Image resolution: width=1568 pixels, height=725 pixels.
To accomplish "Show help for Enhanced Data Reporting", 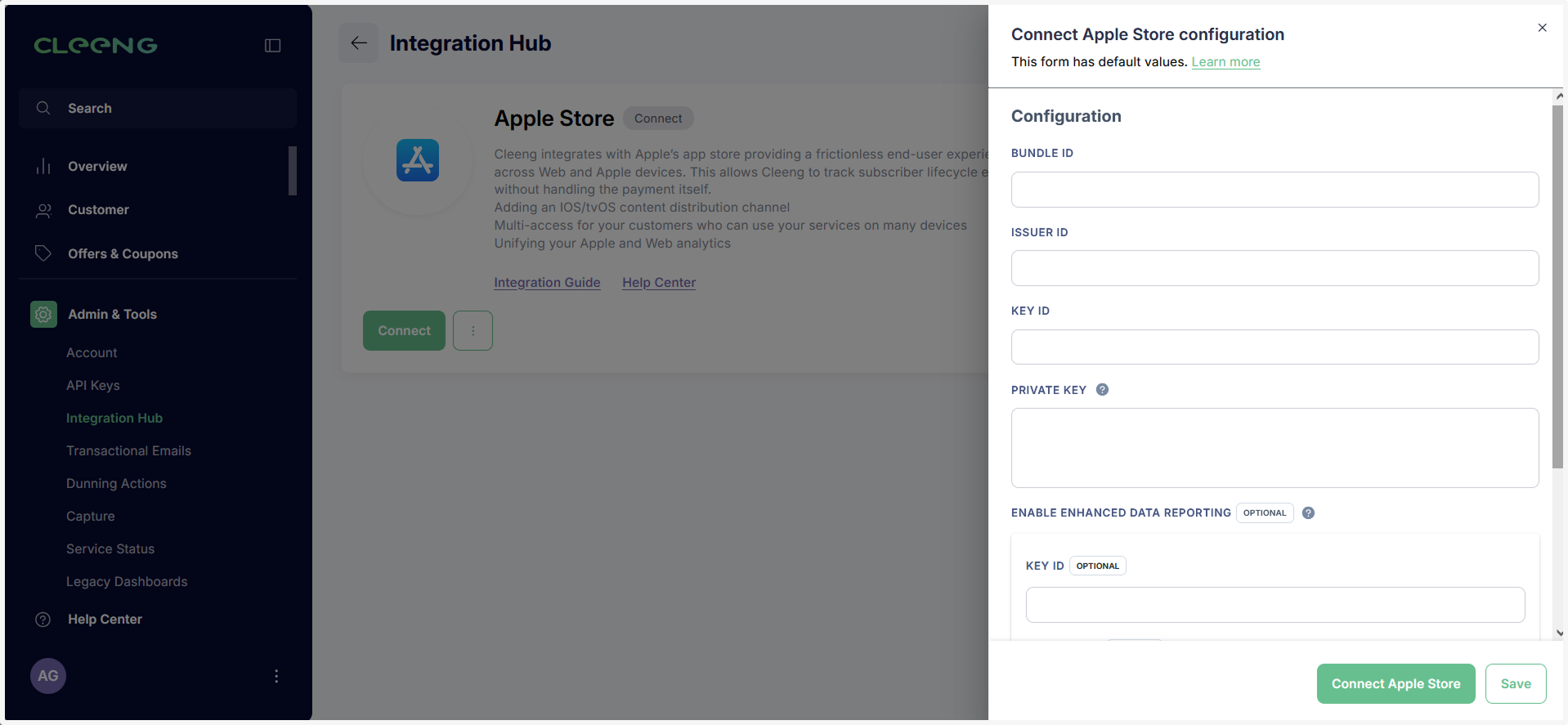I will tap(1308, 513).
